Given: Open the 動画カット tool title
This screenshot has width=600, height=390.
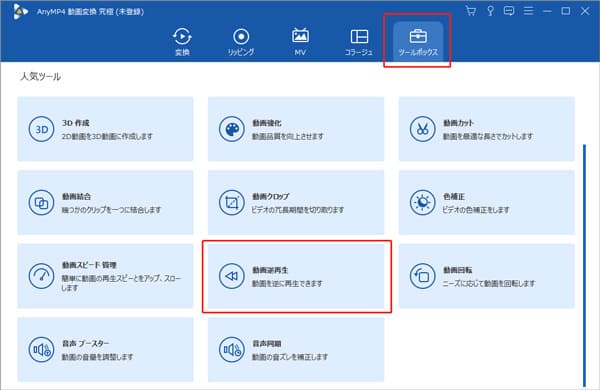Looking at the screenshot, I should click(x=458, y=123).
